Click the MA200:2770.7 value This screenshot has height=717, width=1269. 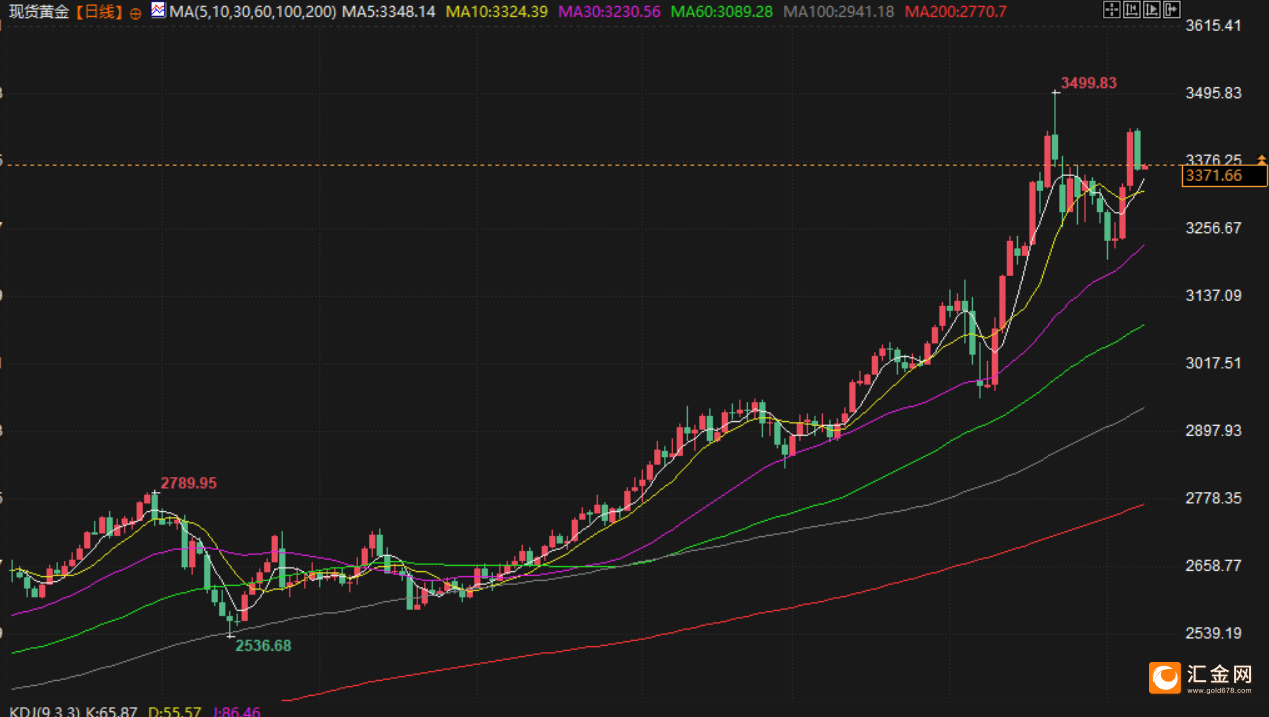tap(955, 12)
